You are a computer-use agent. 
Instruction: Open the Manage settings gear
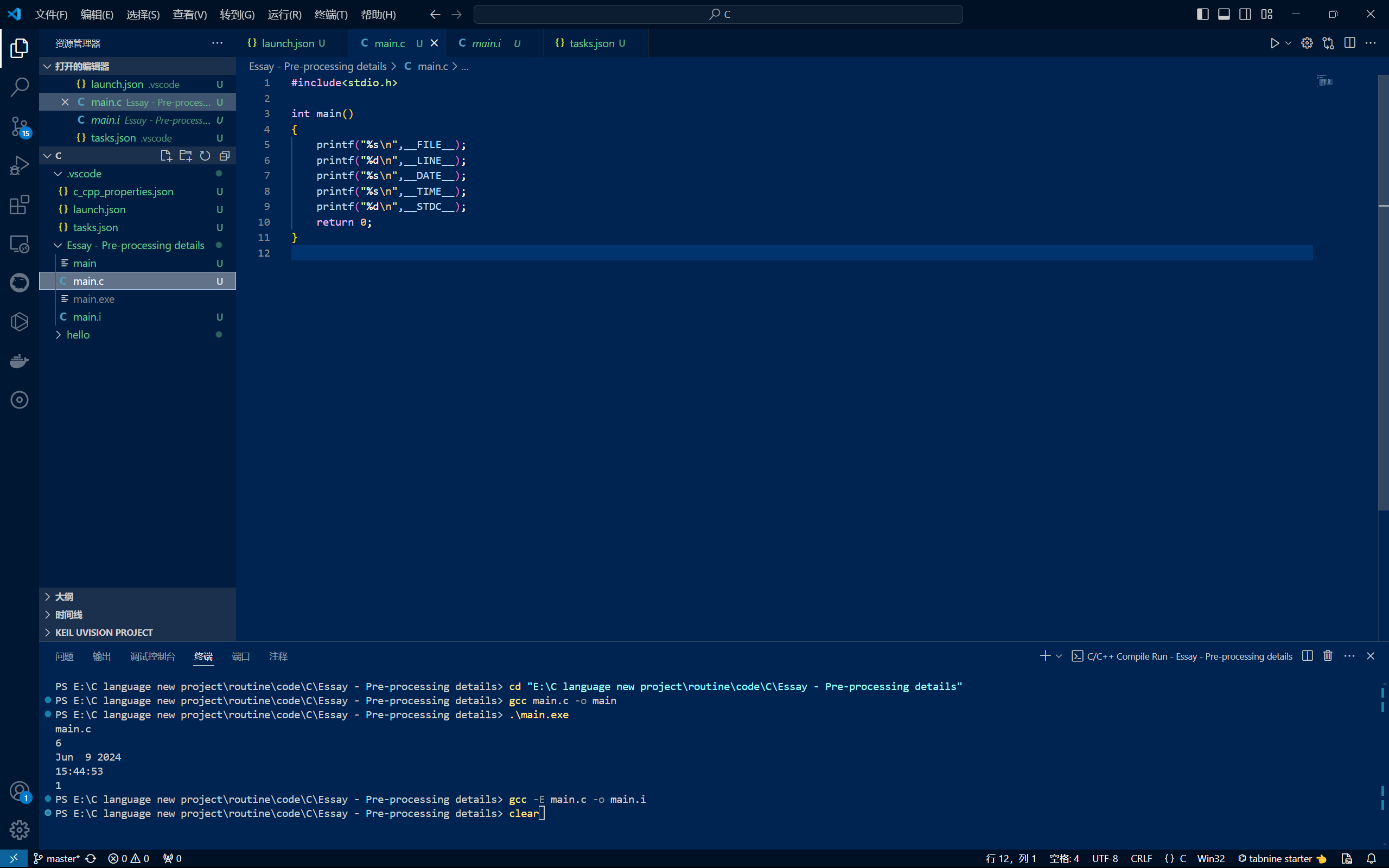(19, 829)
